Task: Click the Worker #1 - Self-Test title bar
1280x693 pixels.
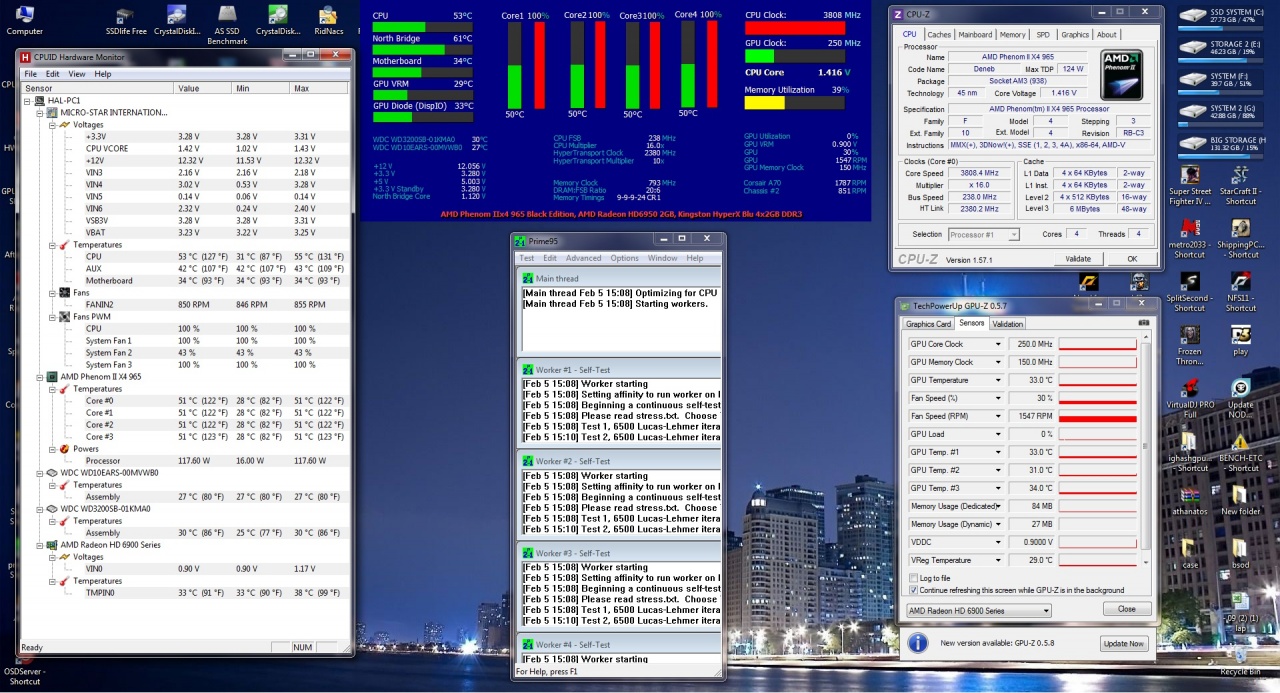Action: tap(618, 370)
